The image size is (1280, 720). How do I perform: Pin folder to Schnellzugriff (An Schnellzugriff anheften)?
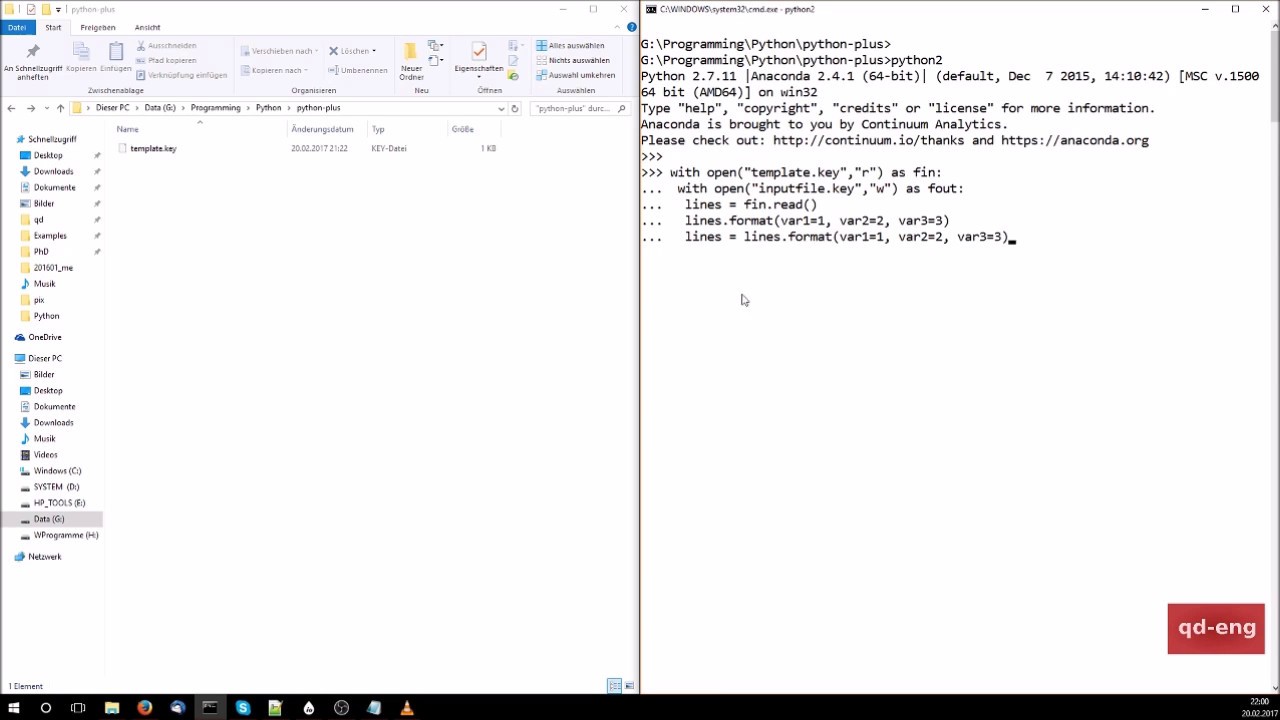(x=32, y=61)
